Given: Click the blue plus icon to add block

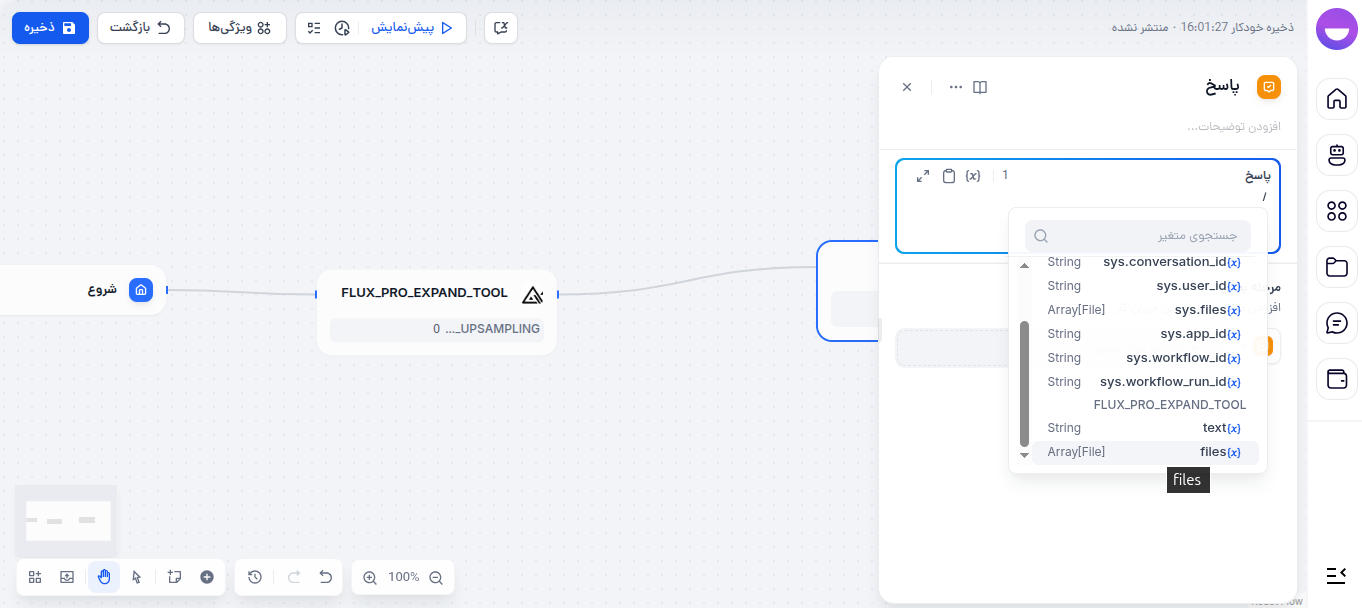Looking at the screenshot, I should coord(206,577).
